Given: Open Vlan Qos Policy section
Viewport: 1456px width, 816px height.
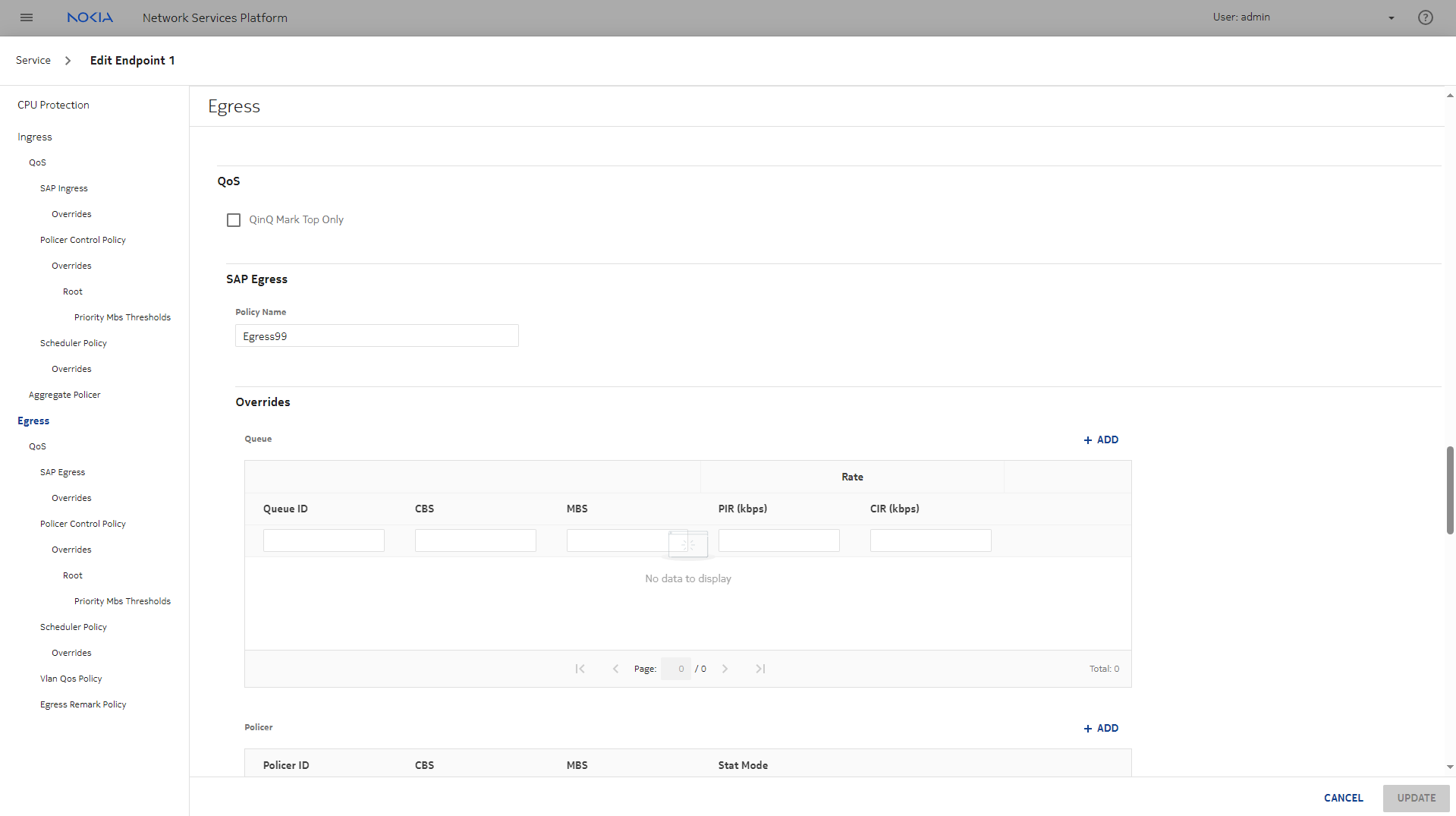Looking at the screenshot, I should (x=71, y=679).
